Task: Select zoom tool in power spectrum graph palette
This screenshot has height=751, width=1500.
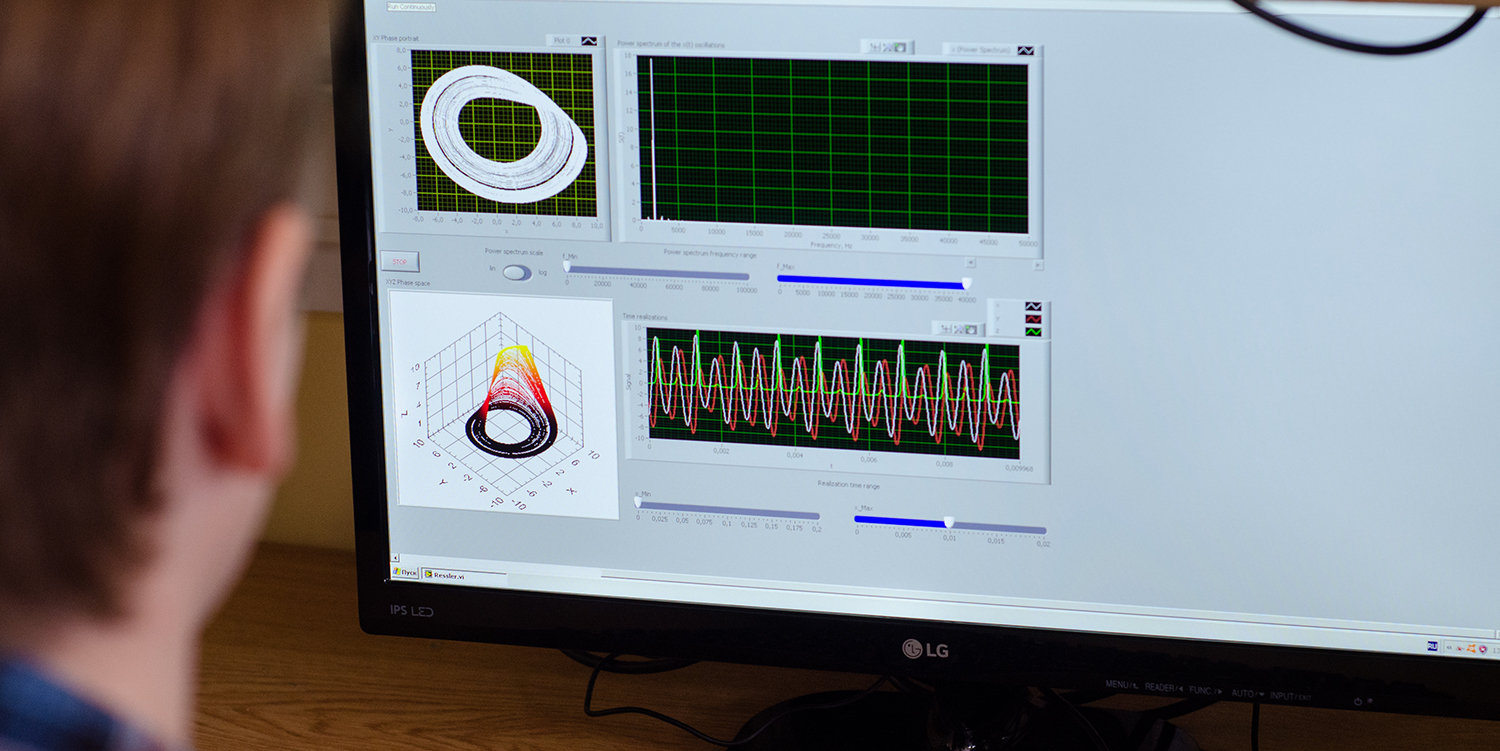Action: point(887,47)
